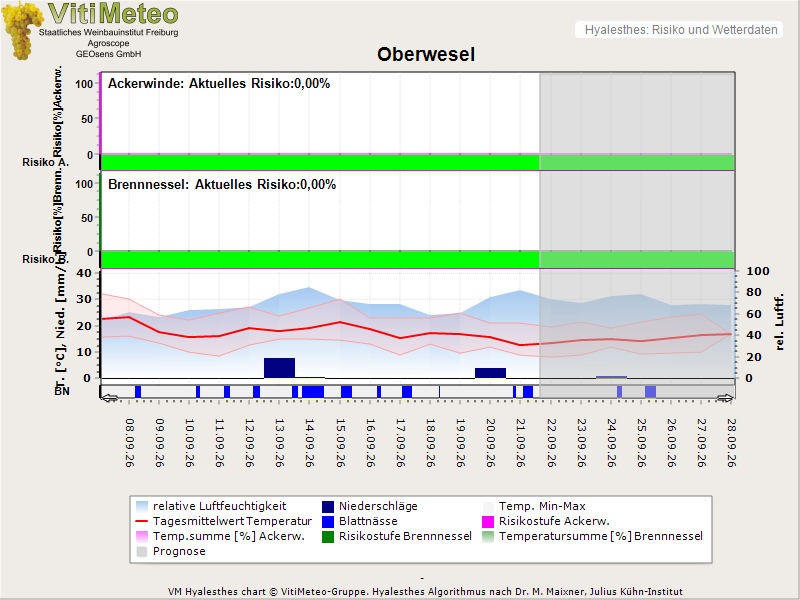Click the 28.09.26 date label
800x600 pixels.
click(x=732, y=443)
